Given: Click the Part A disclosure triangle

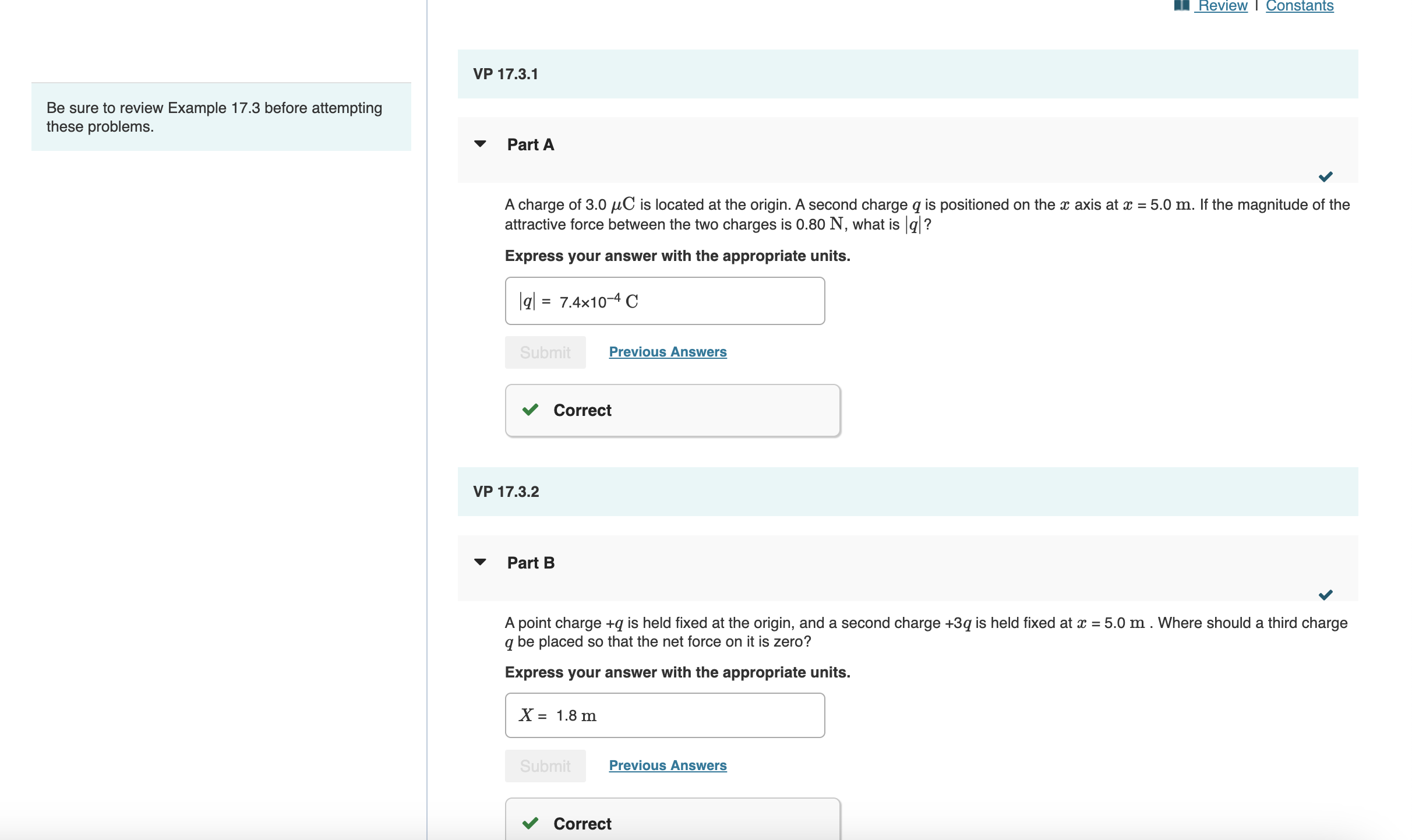Looking at the screenshot, I should [480, 144].
